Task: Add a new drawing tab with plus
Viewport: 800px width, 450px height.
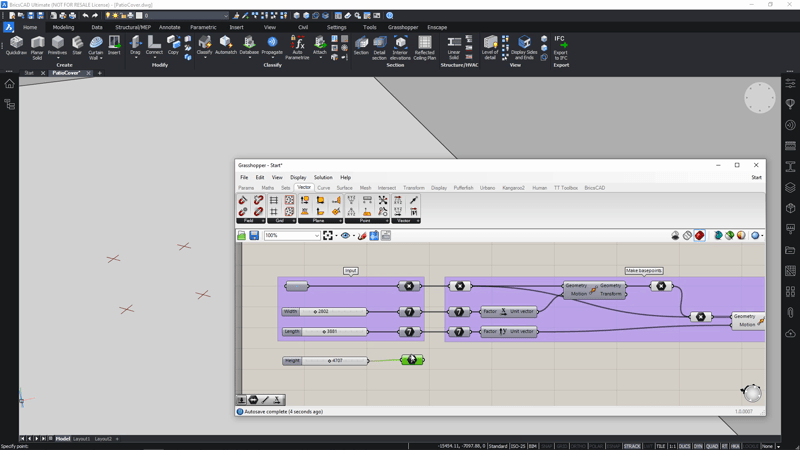Action: point(99,73)
